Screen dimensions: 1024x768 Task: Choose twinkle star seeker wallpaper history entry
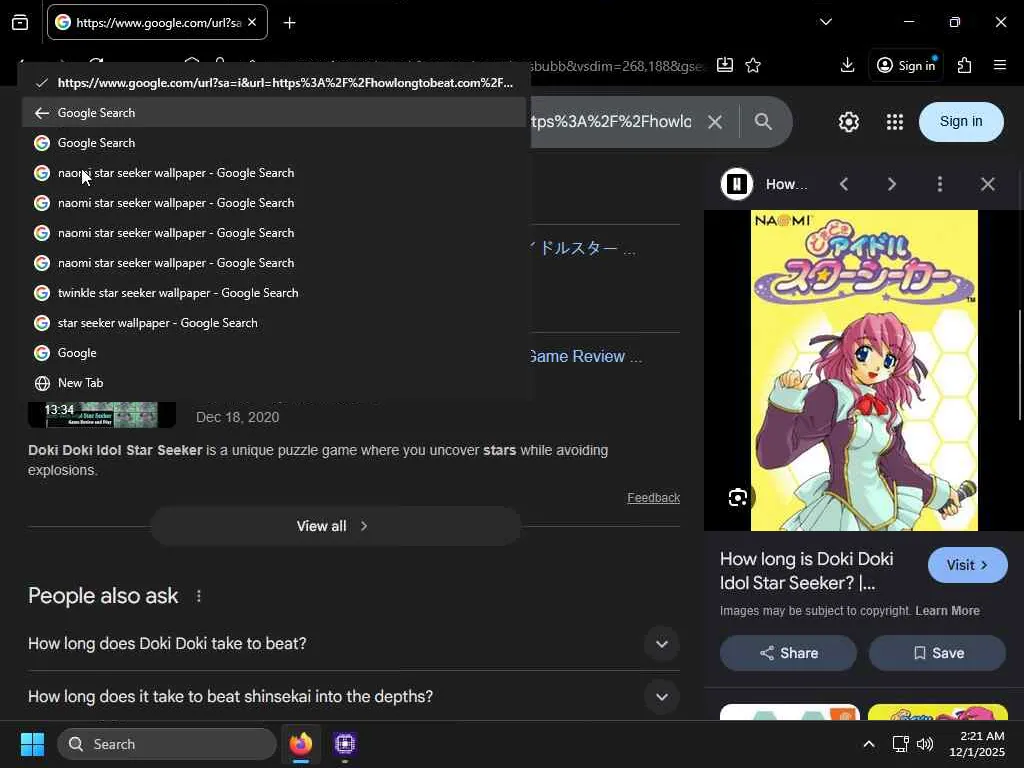click(274, 293)
